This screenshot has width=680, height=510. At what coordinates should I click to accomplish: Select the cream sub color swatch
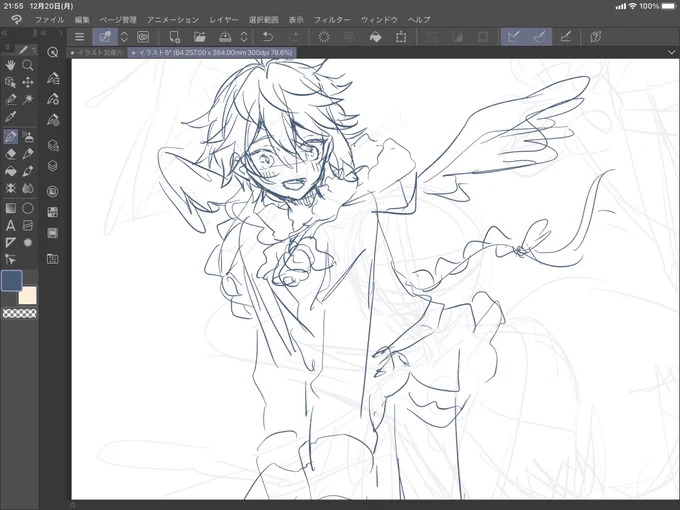[x=27, y=295]
